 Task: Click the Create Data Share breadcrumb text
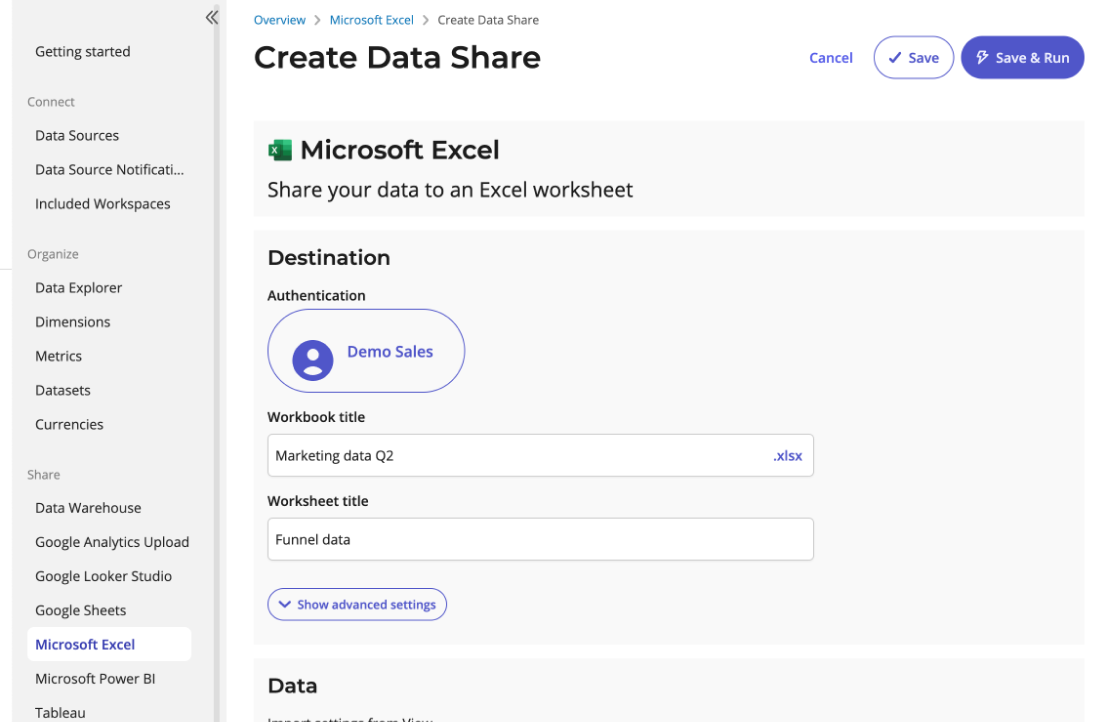(488, 20)
